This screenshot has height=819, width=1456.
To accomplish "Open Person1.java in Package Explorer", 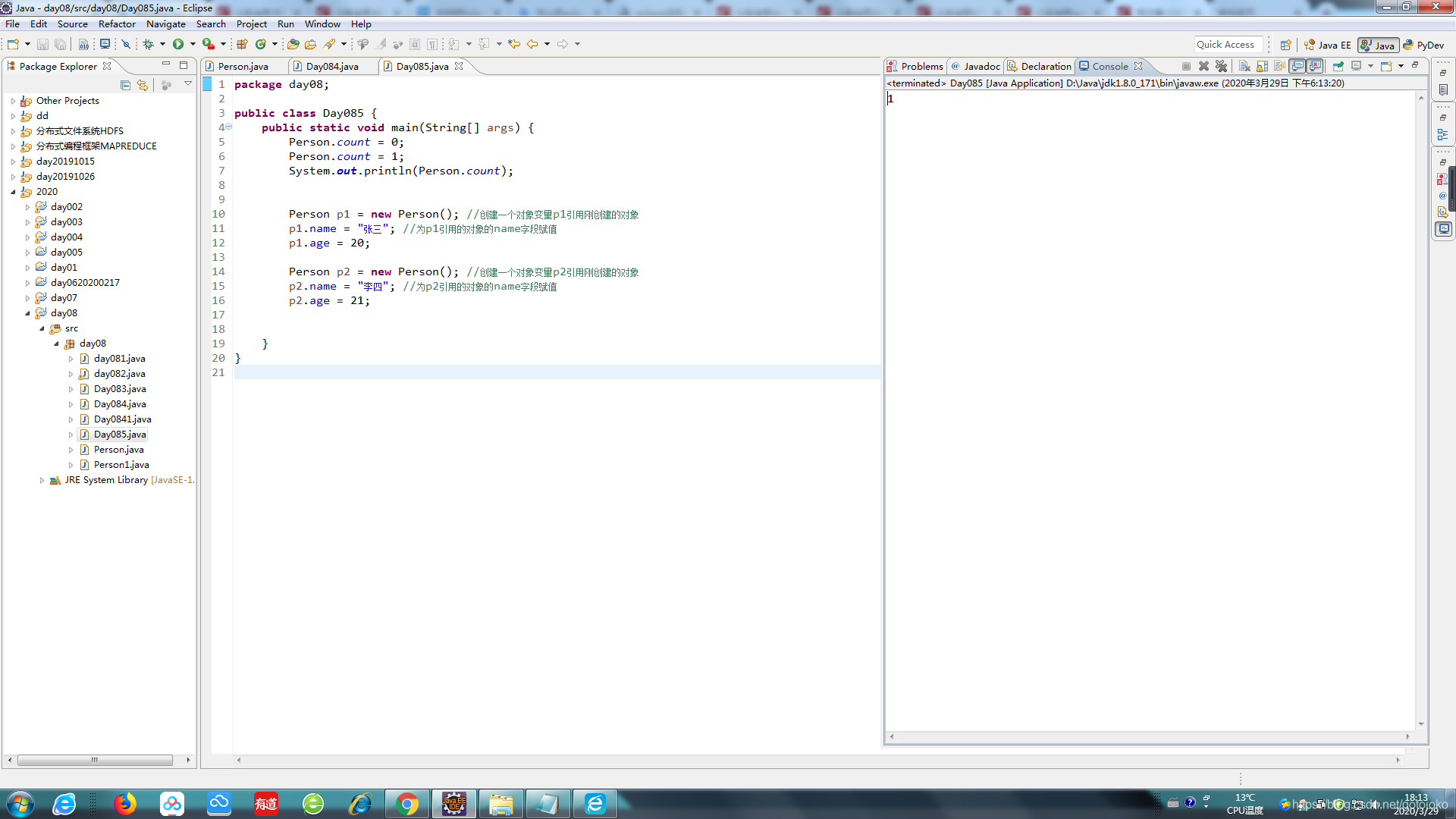I will (x=121, y=465).
